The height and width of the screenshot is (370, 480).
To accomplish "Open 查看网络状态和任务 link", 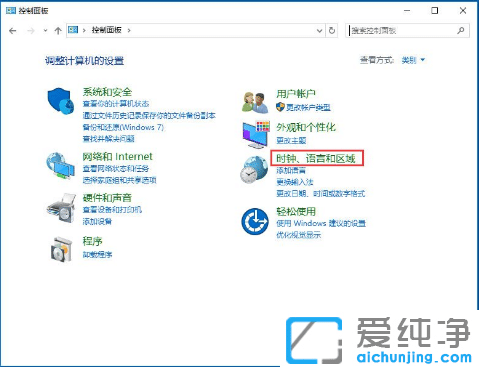I will click(116, 169).
